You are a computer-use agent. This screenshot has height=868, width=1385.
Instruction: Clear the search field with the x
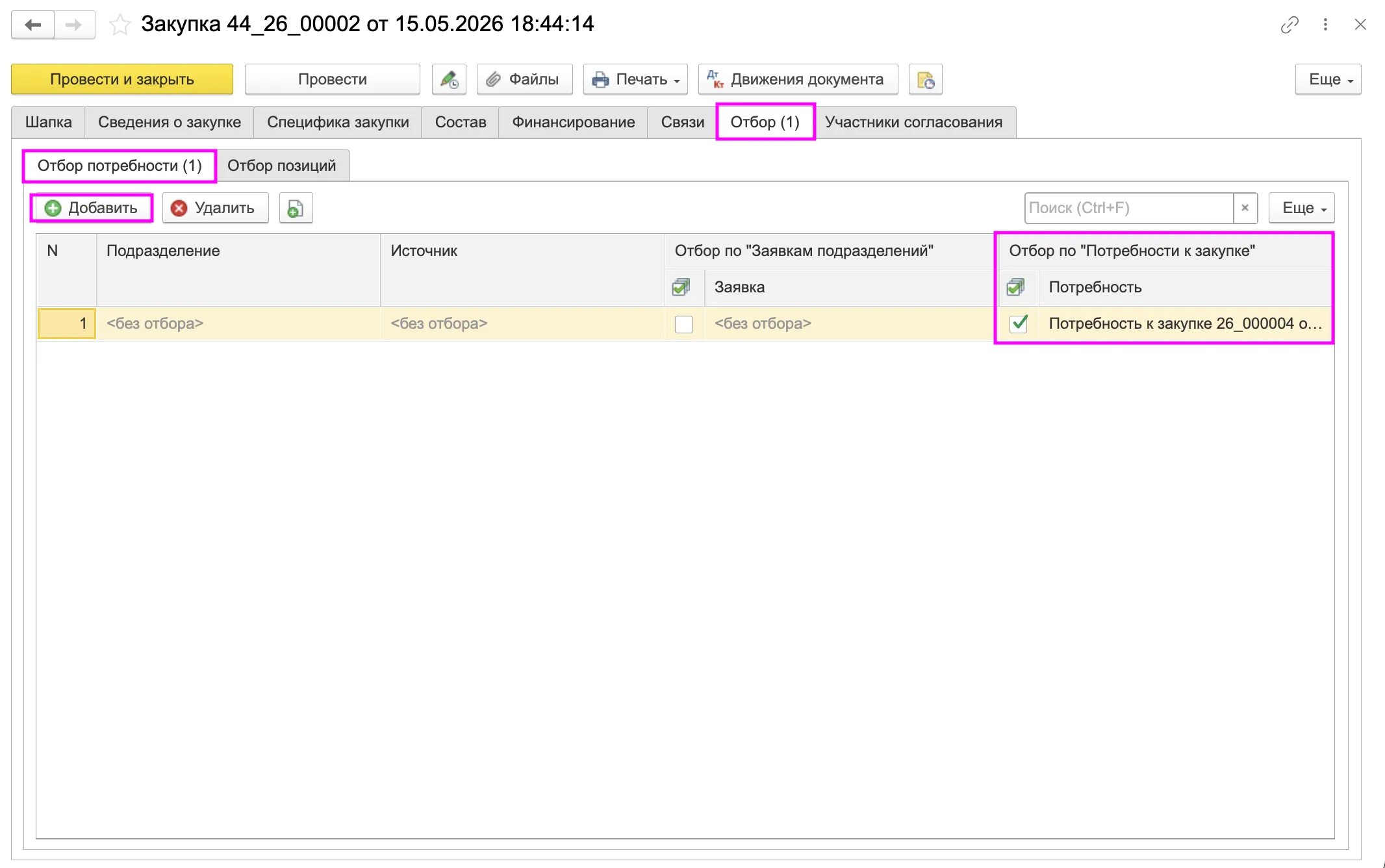(x=1245, y=208)
